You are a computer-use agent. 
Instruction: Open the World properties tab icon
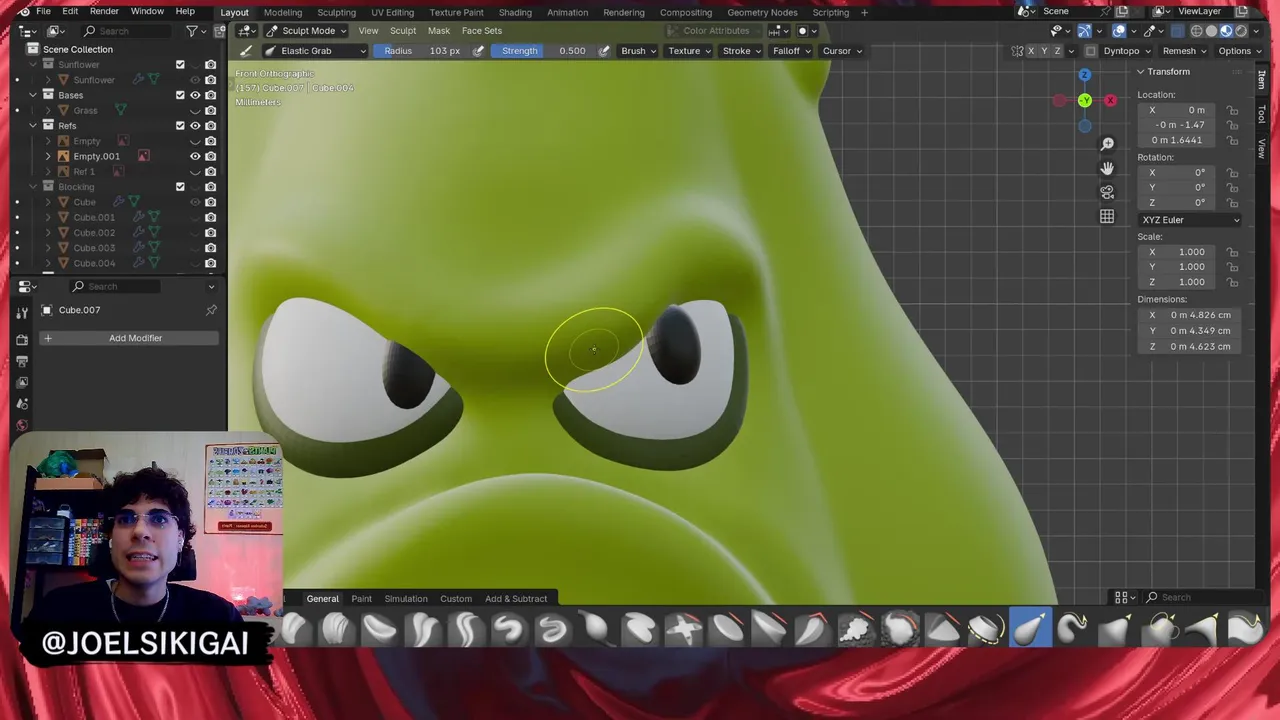coord(22,425)
